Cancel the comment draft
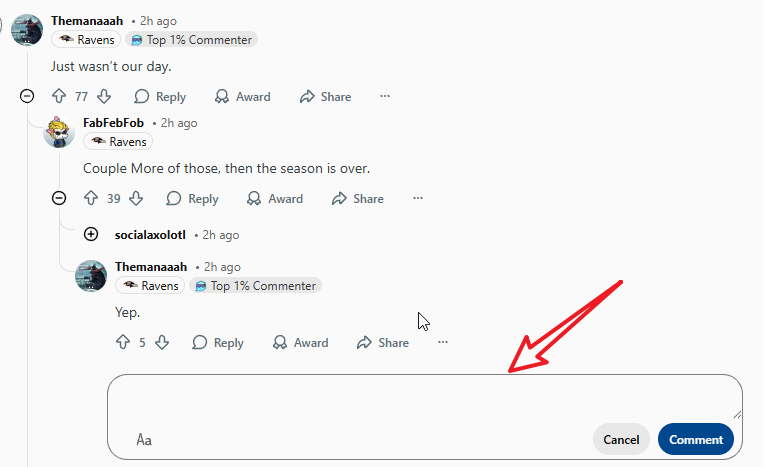Image resolution: width=763 pixels, height=467 pixels. pyautogui.click(x=621, y=440)
